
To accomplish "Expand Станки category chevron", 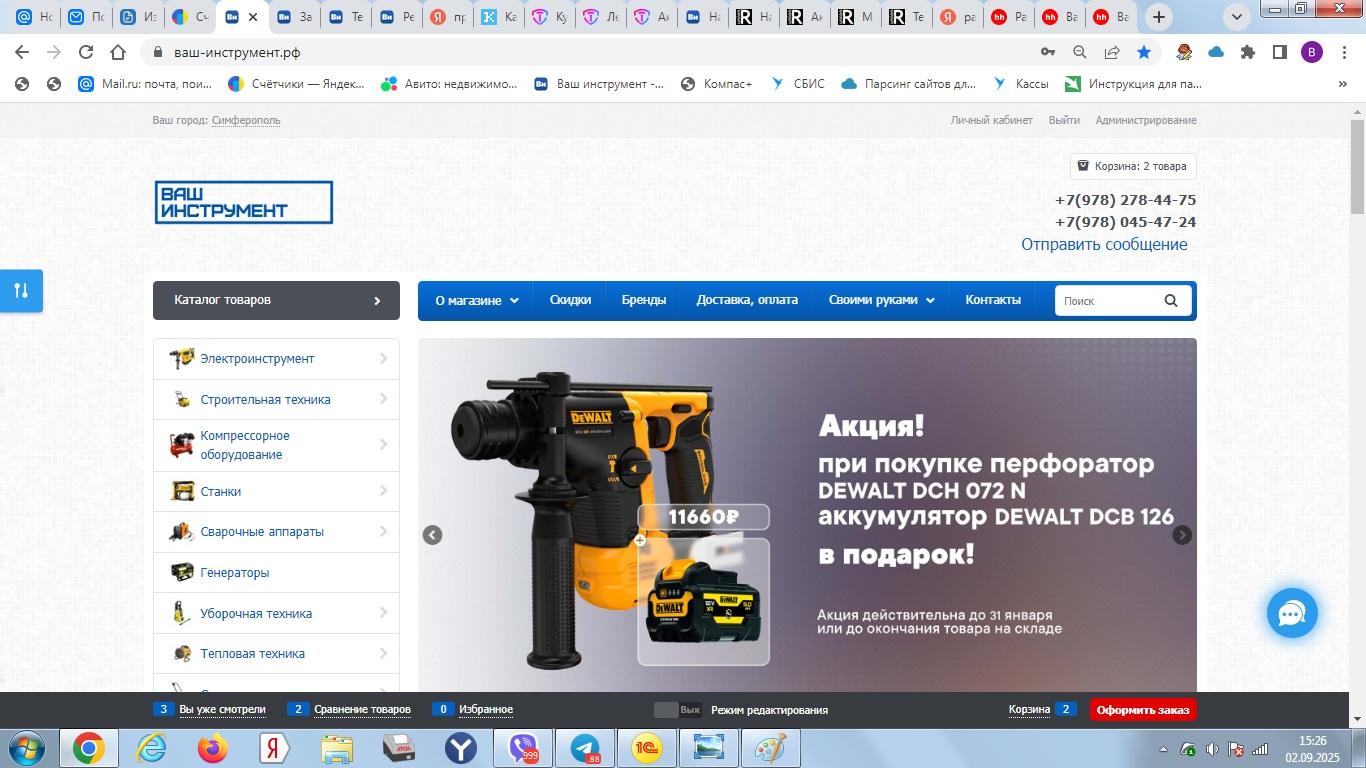I will pyautogui.click(x=383, y=491).
